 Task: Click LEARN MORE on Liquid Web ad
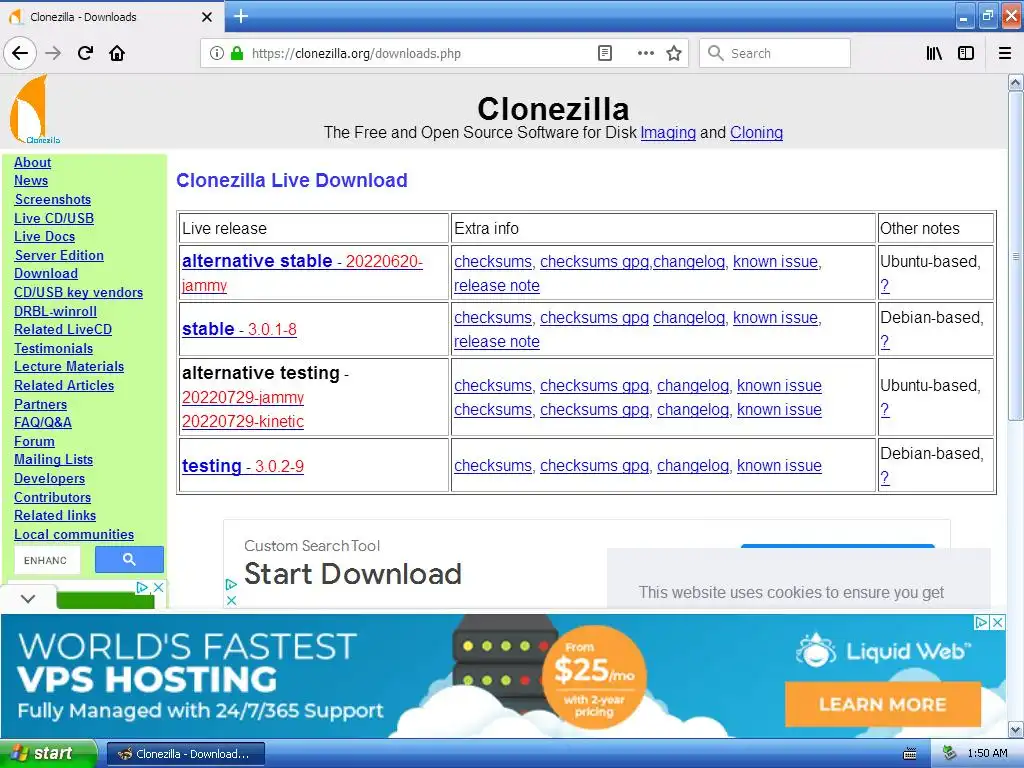pos(883,704)
